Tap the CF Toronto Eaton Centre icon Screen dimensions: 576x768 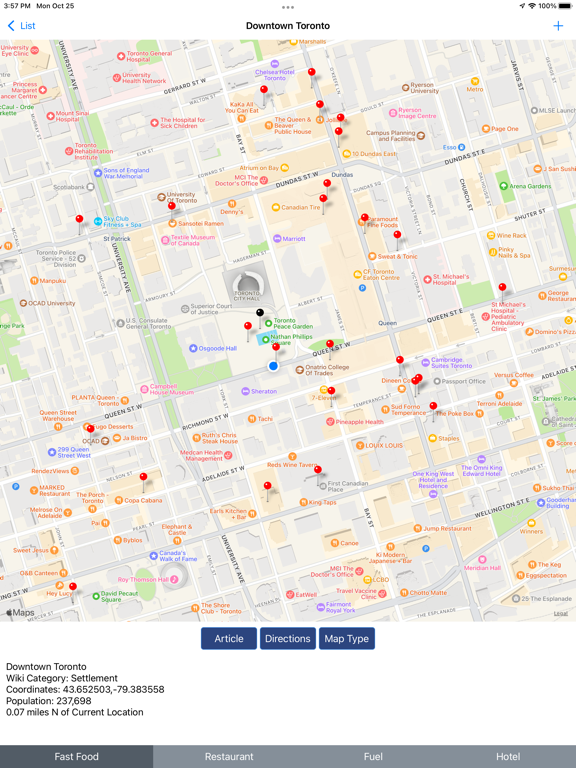point(358,274)
